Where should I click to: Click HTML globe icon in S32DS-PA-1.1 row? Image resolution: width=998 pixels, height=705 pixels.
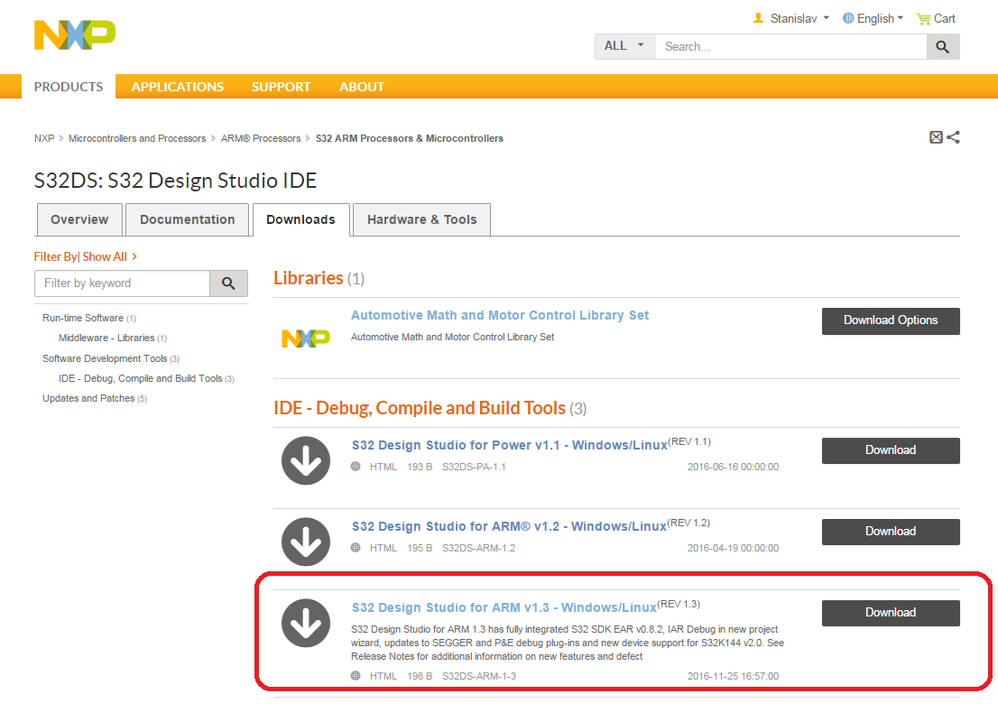[356, 466]
